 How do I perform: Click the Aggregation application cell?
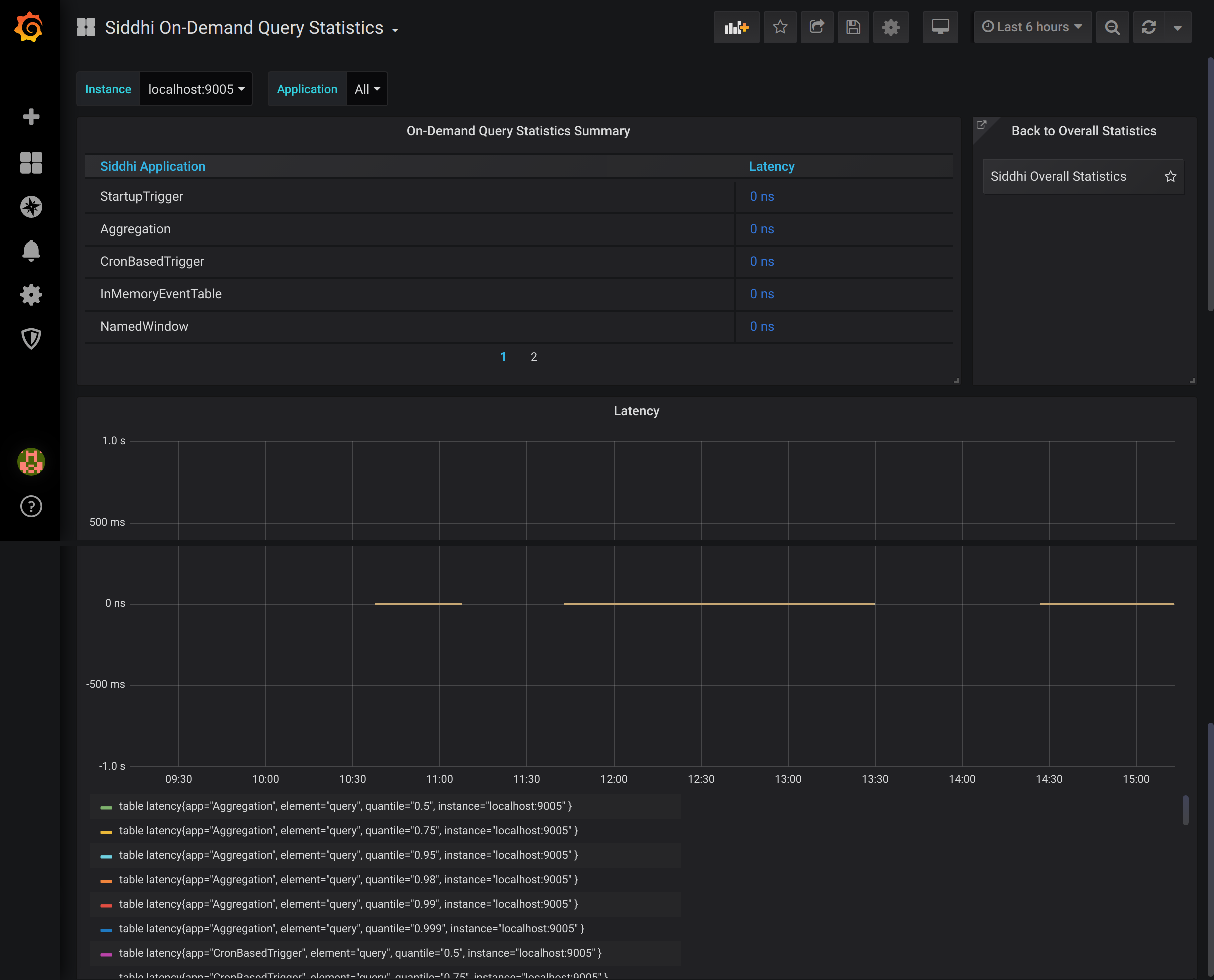[409, 229]
